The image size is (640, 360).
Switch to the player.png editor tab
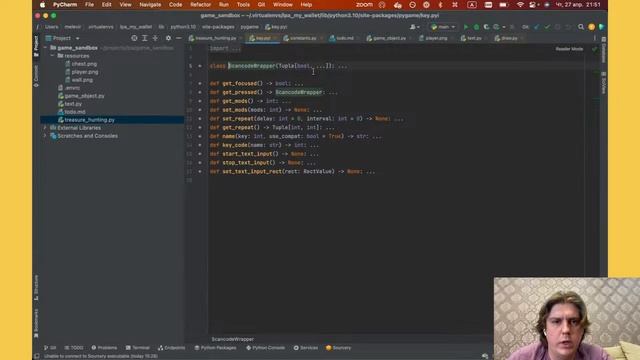coord(436,38)
